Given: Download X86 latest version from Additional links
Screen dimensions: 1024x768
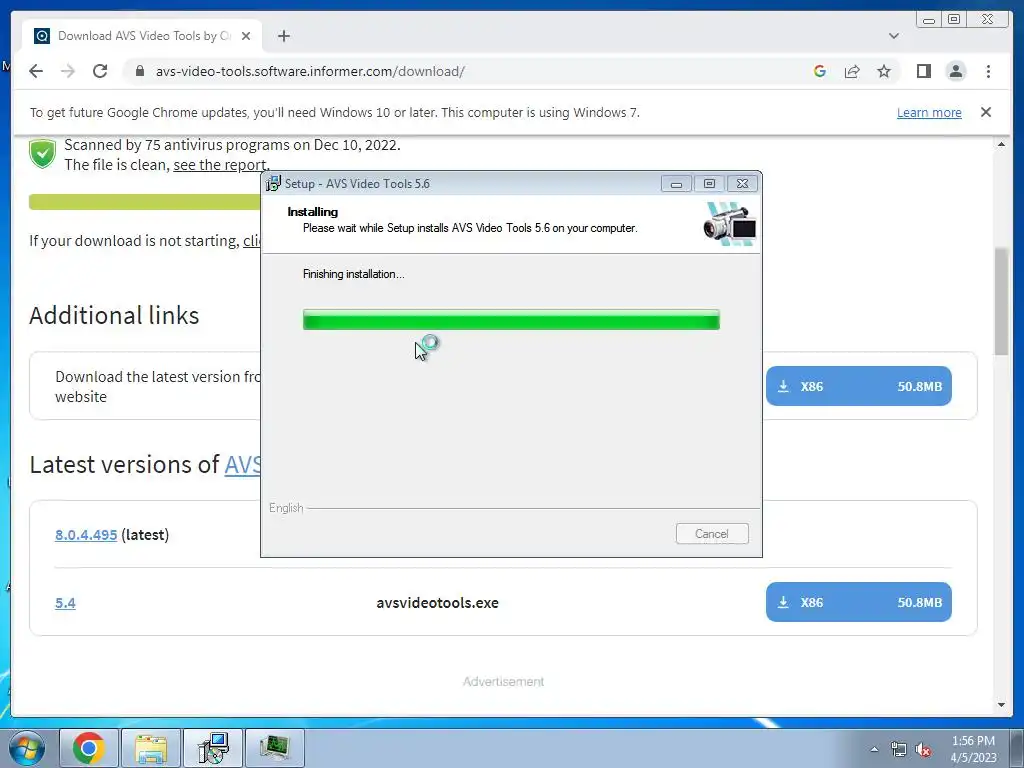Looking at the screenshot, I should (858, 386).
